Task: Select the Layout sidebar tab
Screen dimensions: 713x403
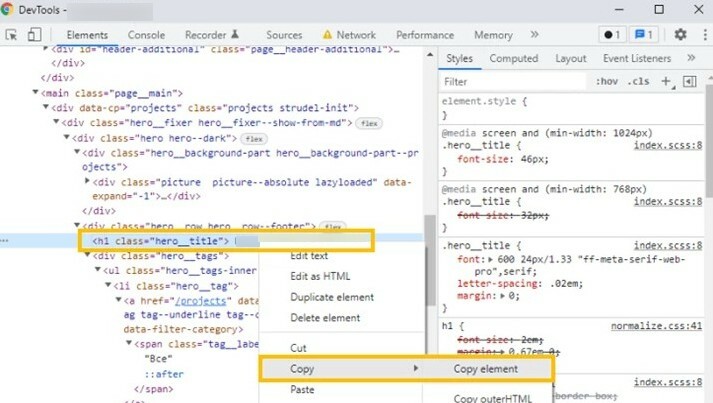Action: pos(571,58)
